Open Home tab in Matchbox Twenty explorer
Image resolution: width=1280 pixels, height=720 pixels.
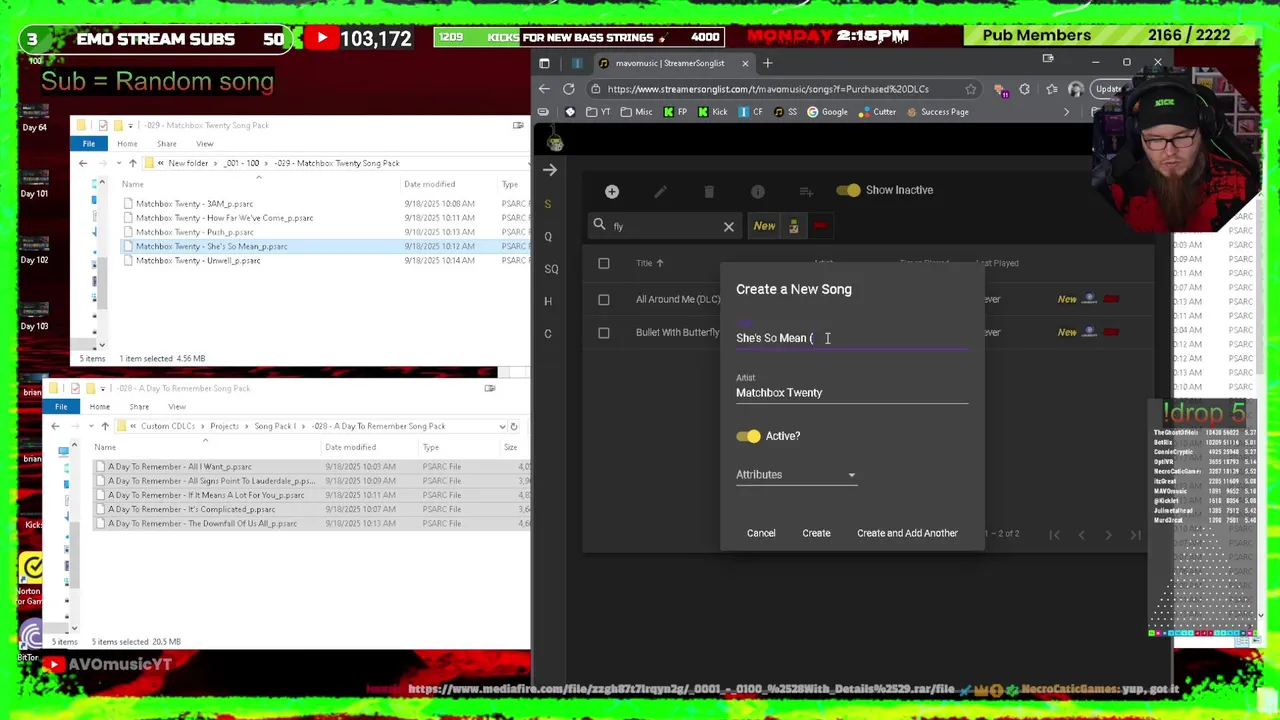point(127,144)
